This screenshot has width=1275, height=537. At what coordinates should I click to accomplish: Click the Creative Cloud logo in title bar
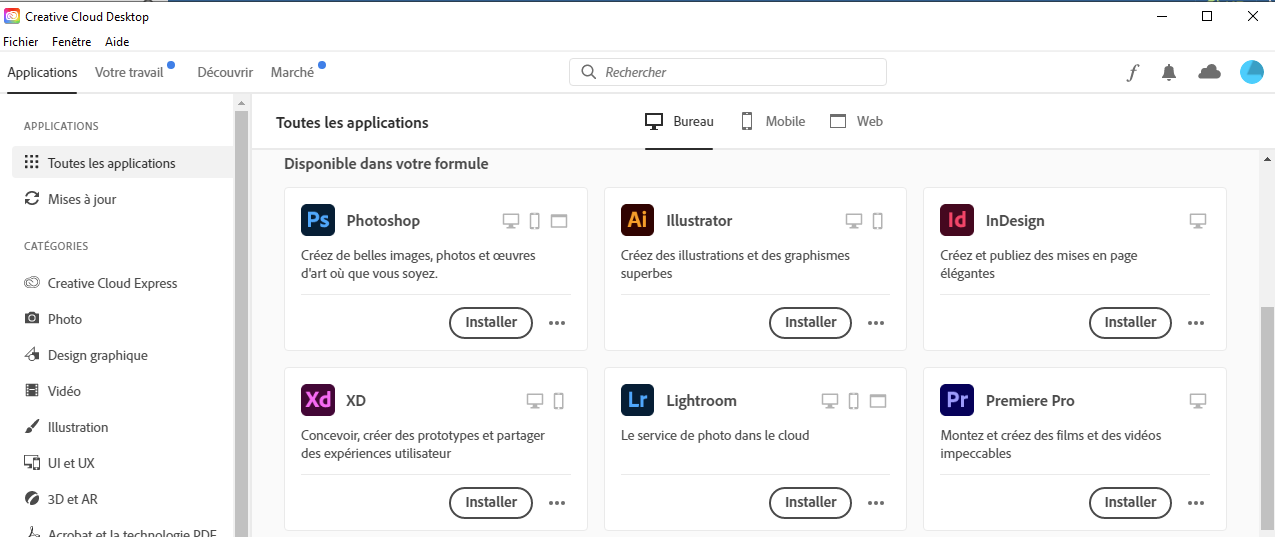click(x=12, y=17)
